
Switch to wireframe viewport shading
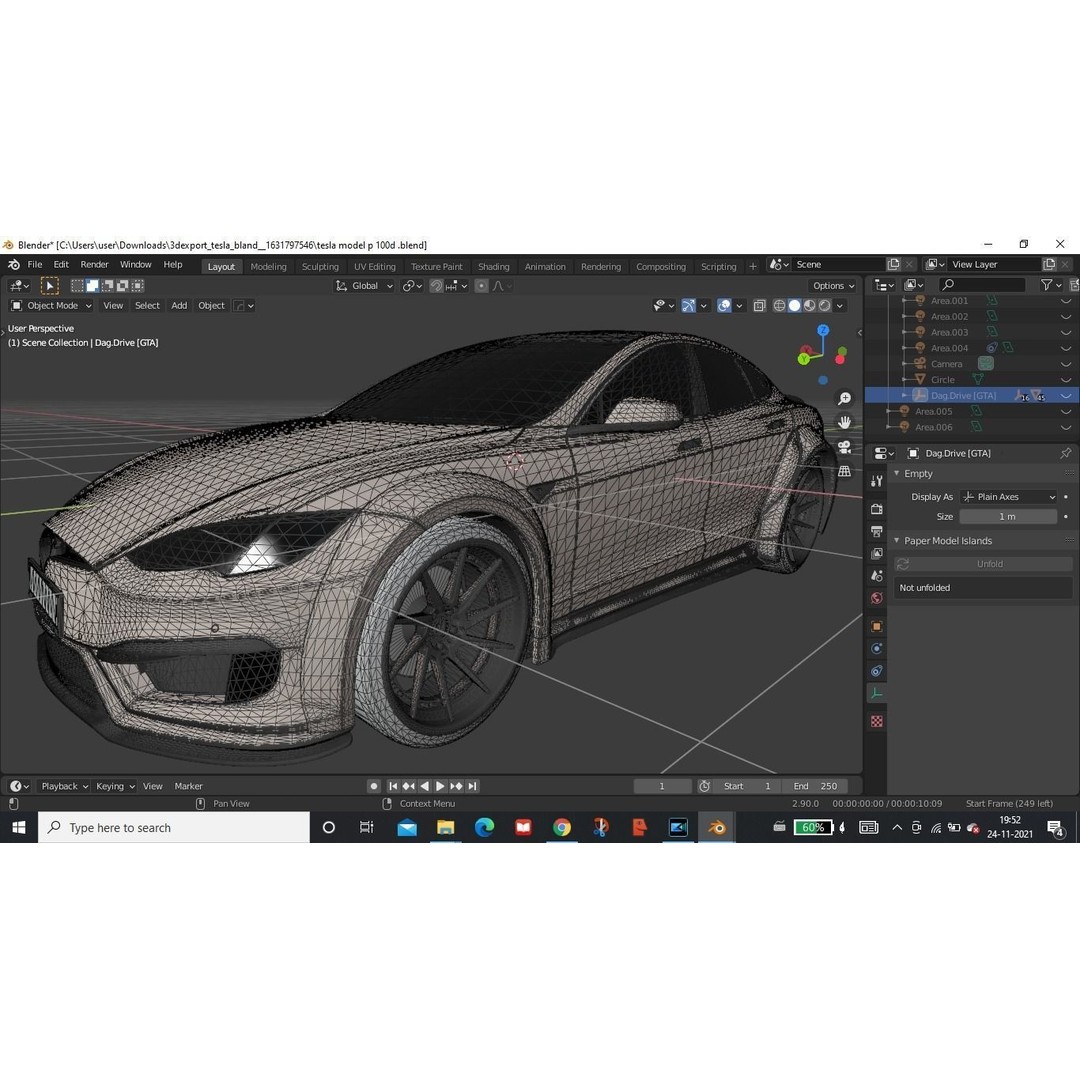click(x=779, y=306)
